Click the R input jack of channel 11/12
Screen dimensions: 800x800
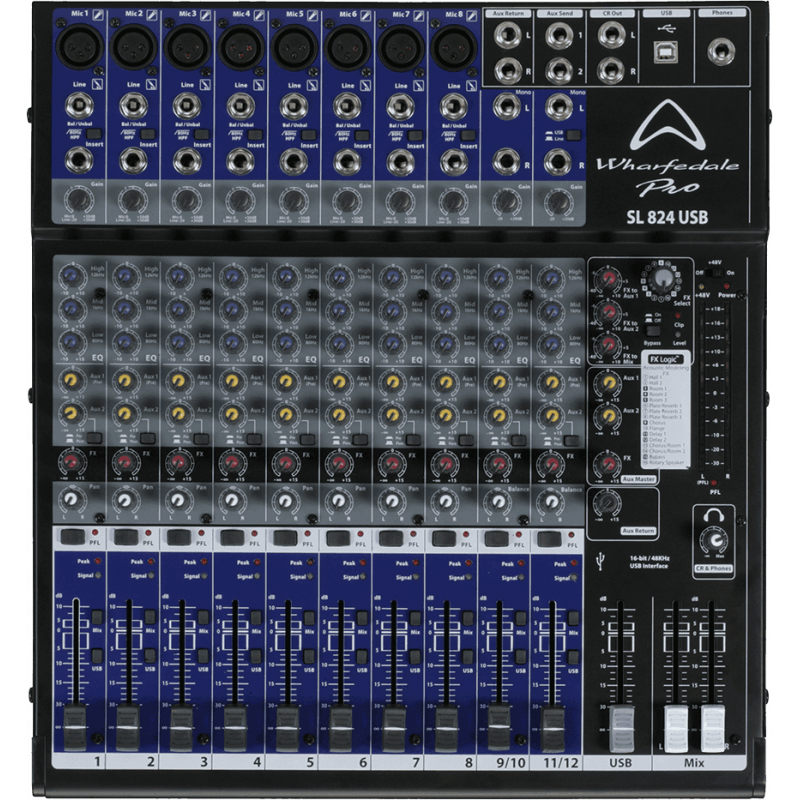point(558,163)
